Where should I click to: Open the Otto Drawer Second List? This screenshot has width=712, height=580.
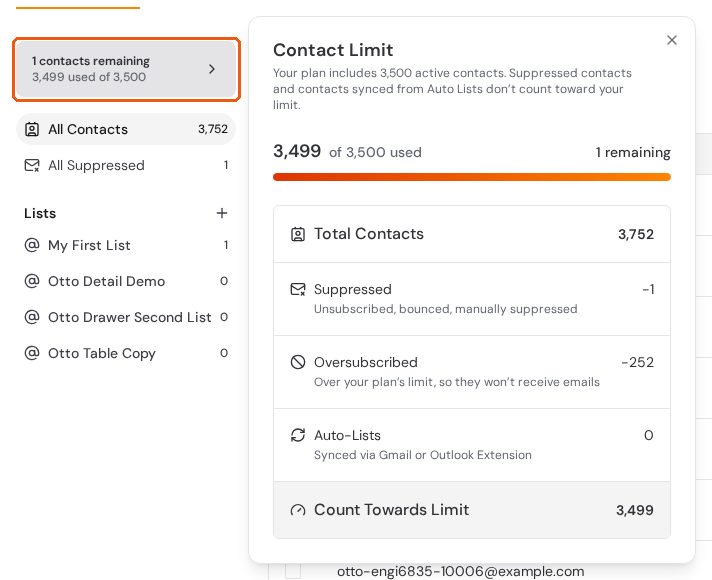pos(126,317)
